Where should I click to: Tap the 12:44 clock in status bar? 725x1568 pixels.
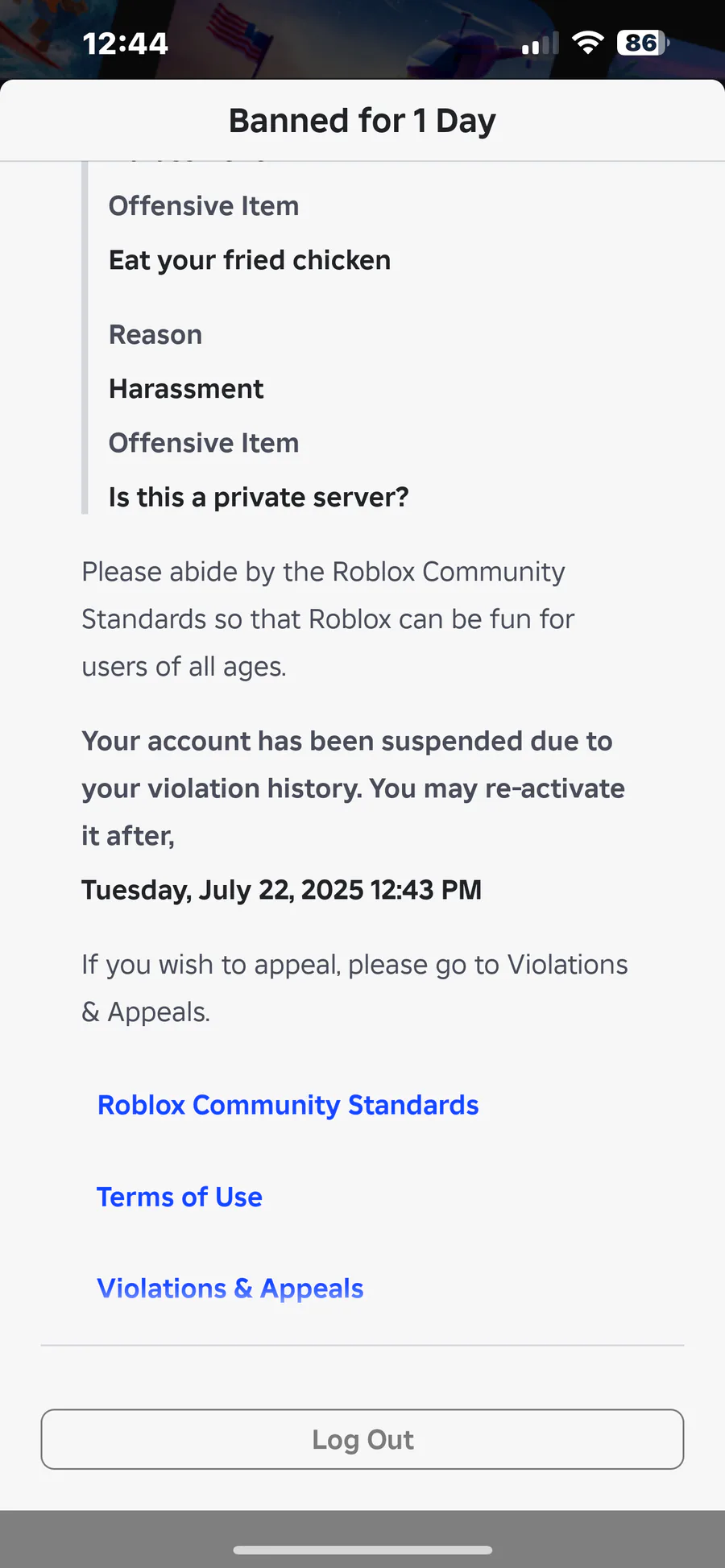125,43
